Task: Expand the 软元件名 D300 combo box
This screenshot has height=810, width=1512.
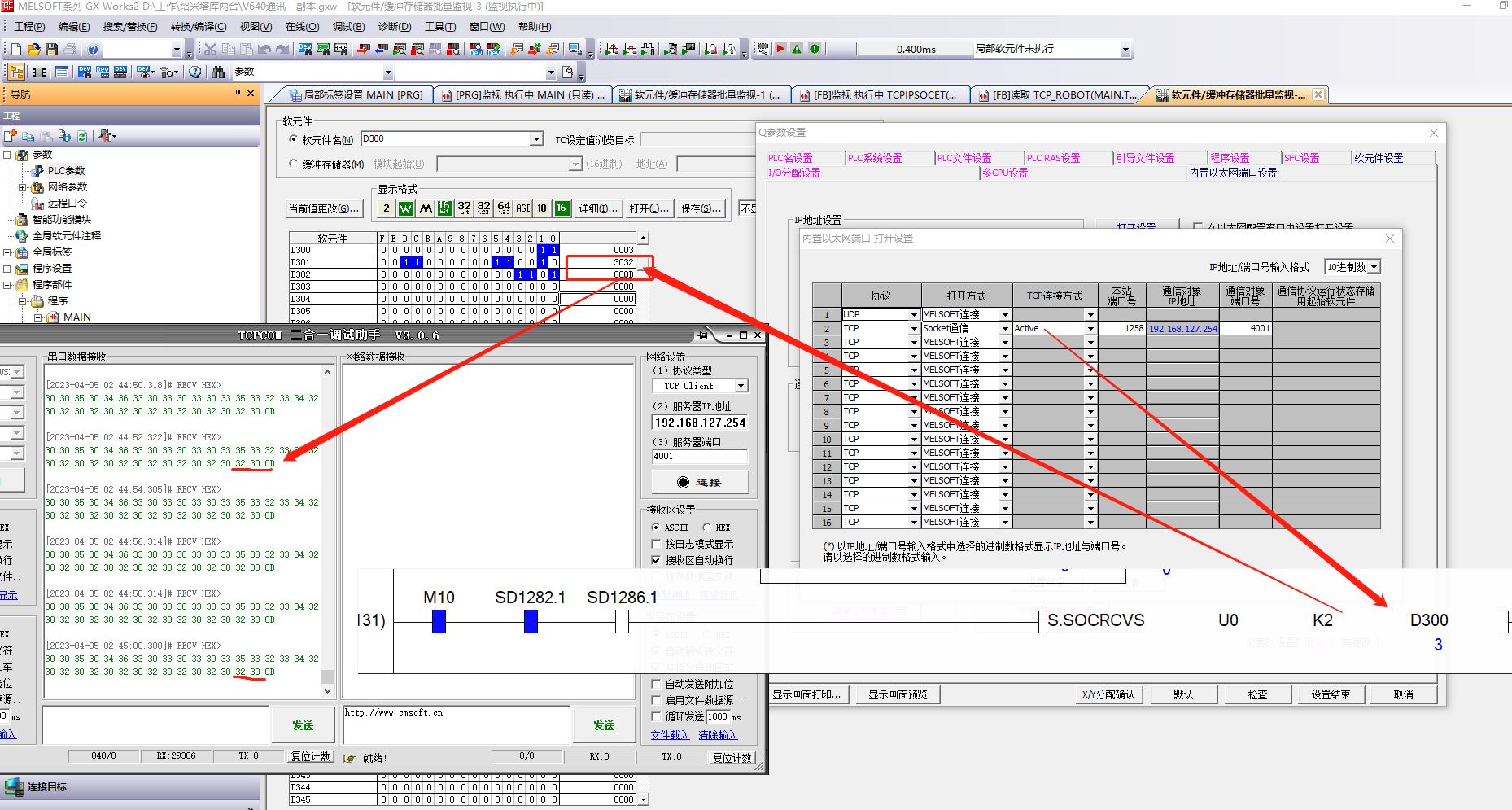Action: [536, 139]
